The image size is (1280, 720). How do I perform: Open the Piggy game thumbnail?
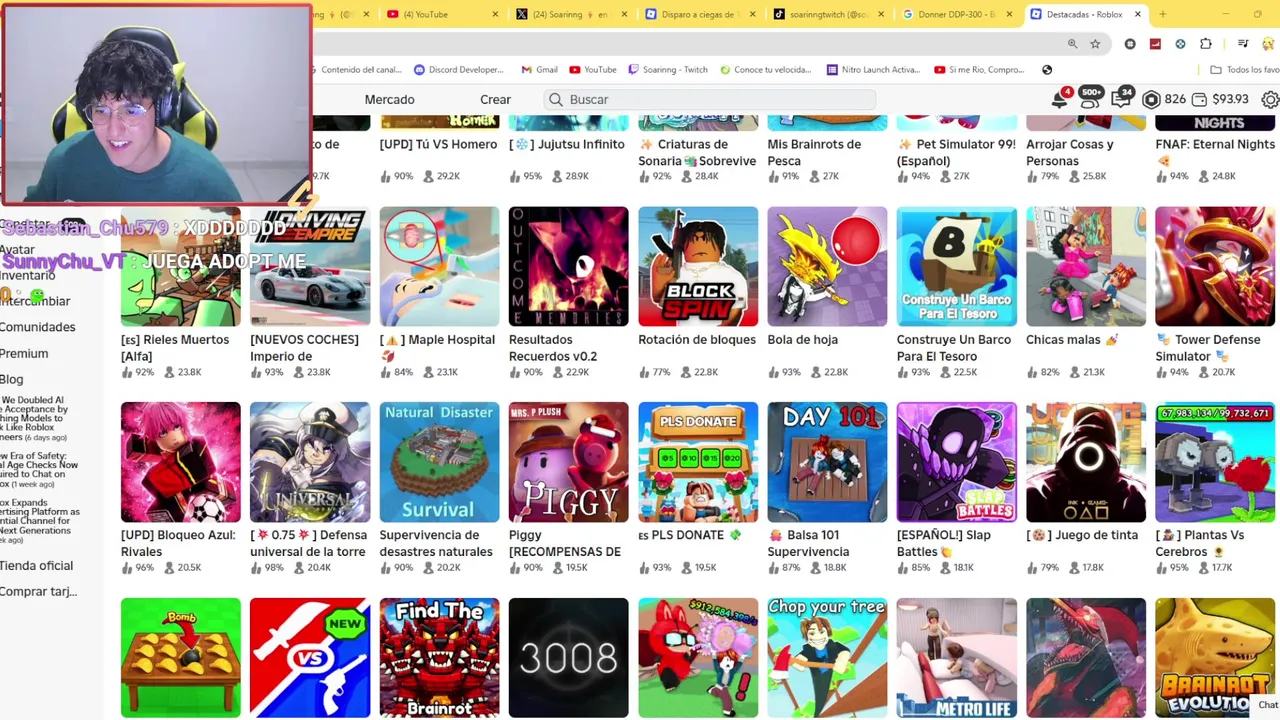[568, 462]
